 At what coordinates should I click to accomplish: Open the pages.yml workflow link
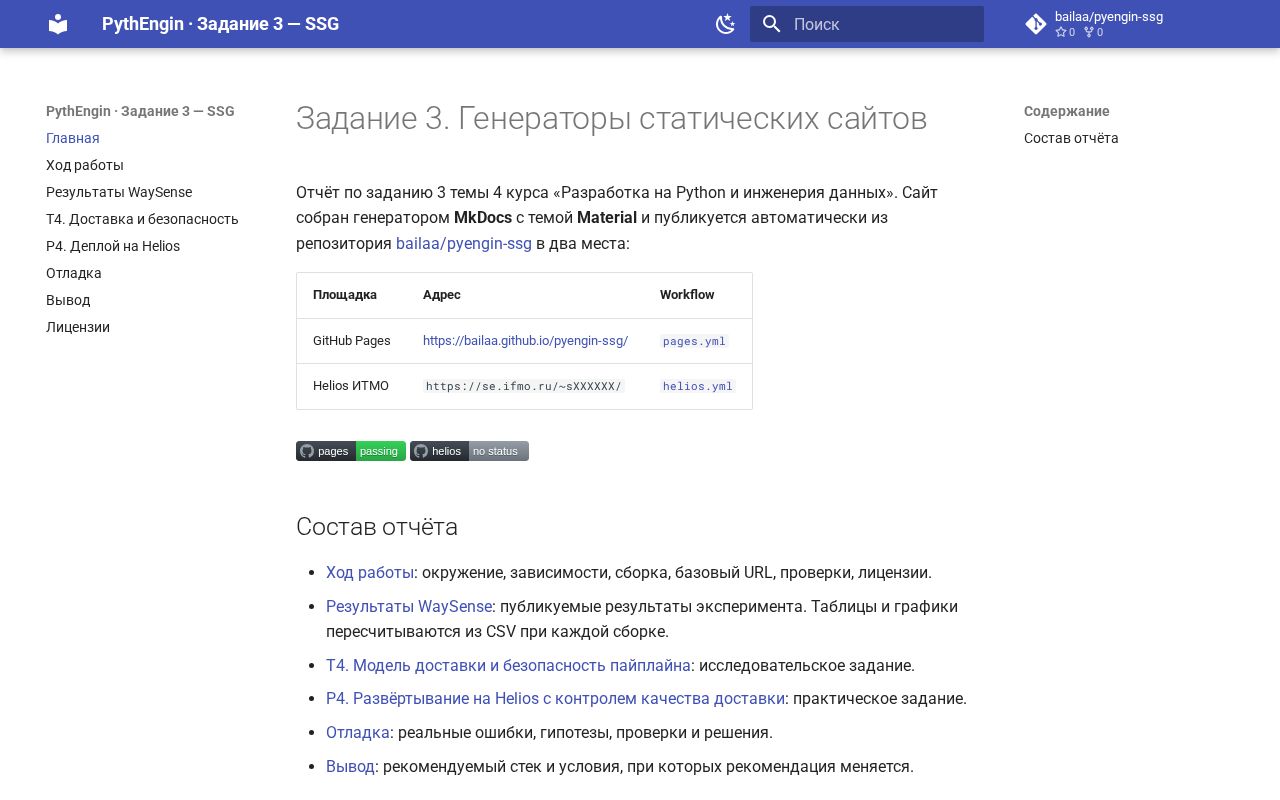coord(694,341)
